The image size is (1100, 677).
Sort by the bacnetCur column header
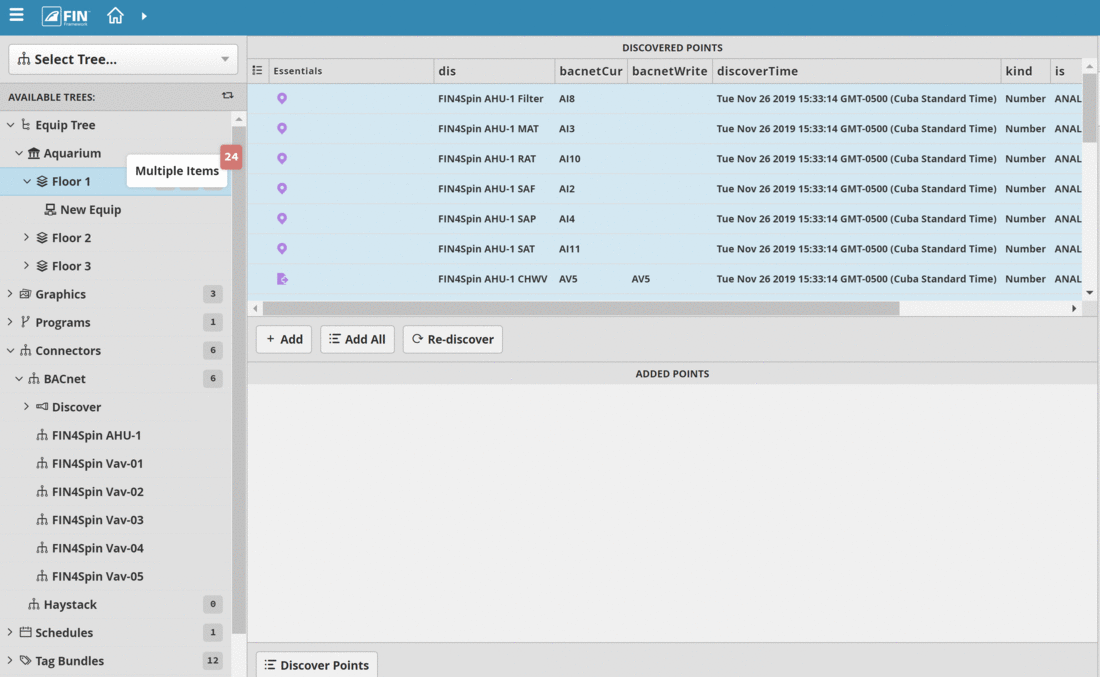[x=591, y=71]
